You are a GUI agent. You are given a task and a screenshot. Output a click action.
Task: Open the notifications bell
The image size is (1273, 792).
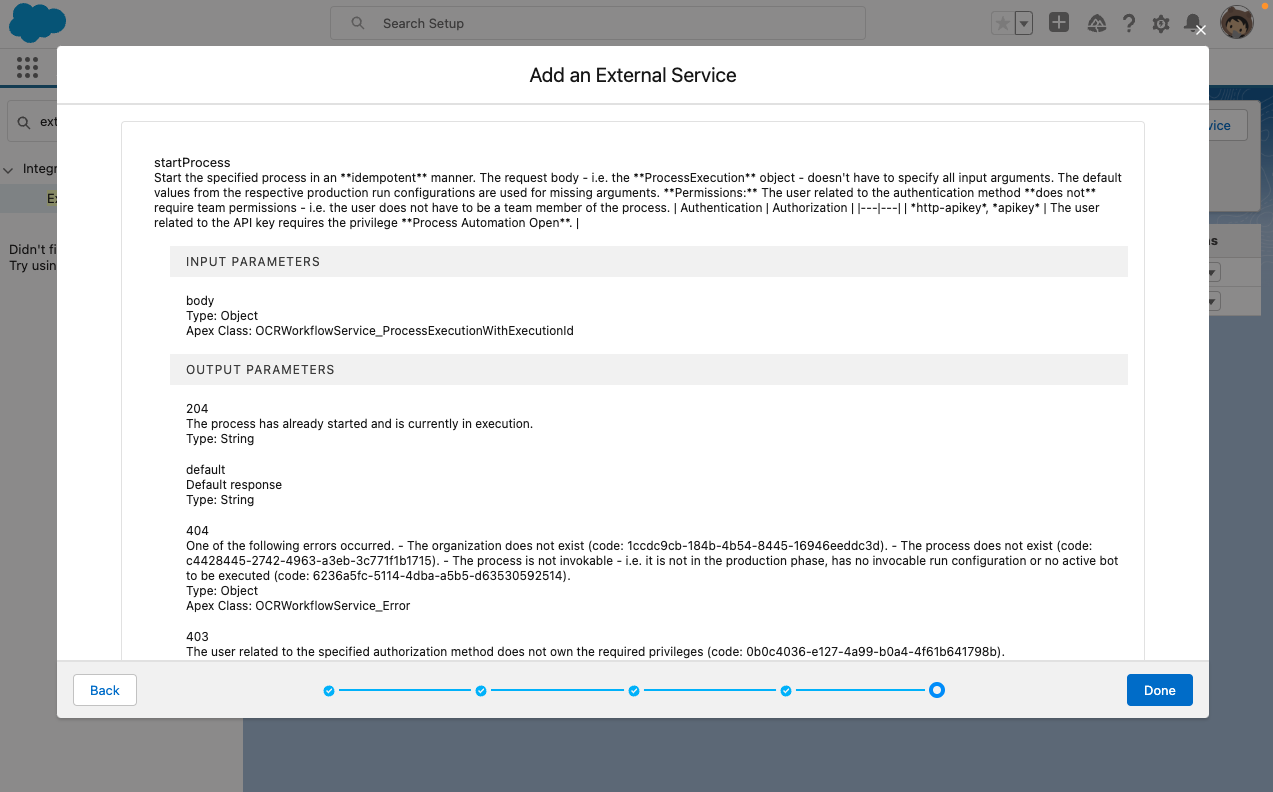(x=1193, y=24)
